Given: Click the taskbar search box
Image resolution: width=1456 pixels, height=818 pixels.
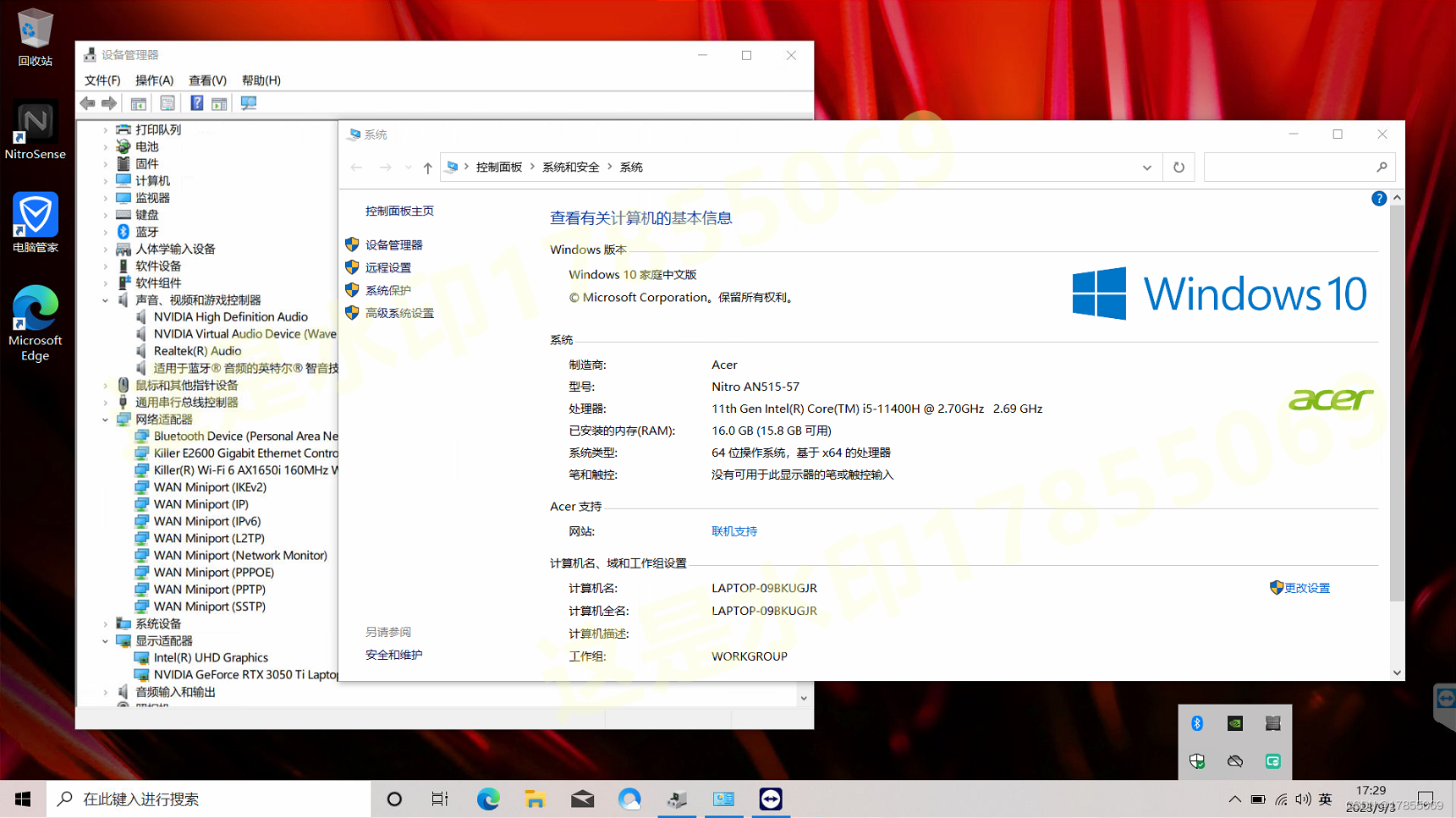Looking at the screenshot, I should pos(208,799).
